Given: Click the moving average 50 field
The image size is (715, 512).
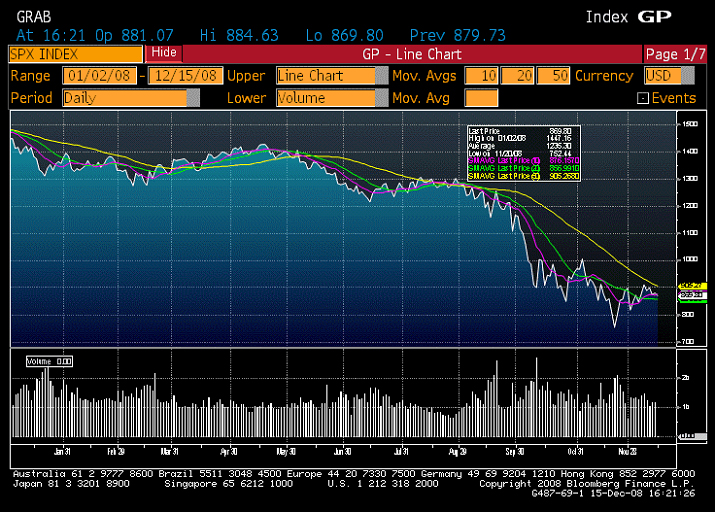Looking at the screenshot, I should tap(553, 76).
